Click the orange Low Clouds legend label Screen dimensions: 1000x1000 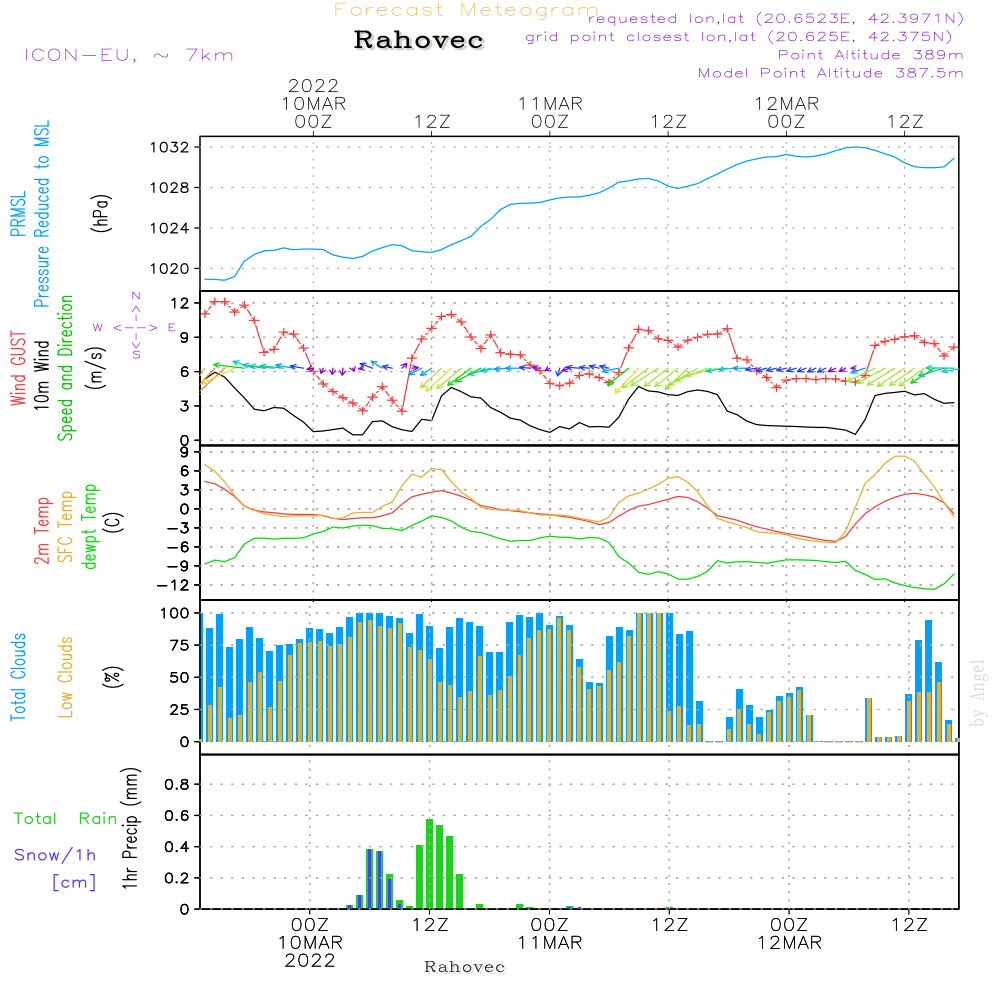[66, 677]
